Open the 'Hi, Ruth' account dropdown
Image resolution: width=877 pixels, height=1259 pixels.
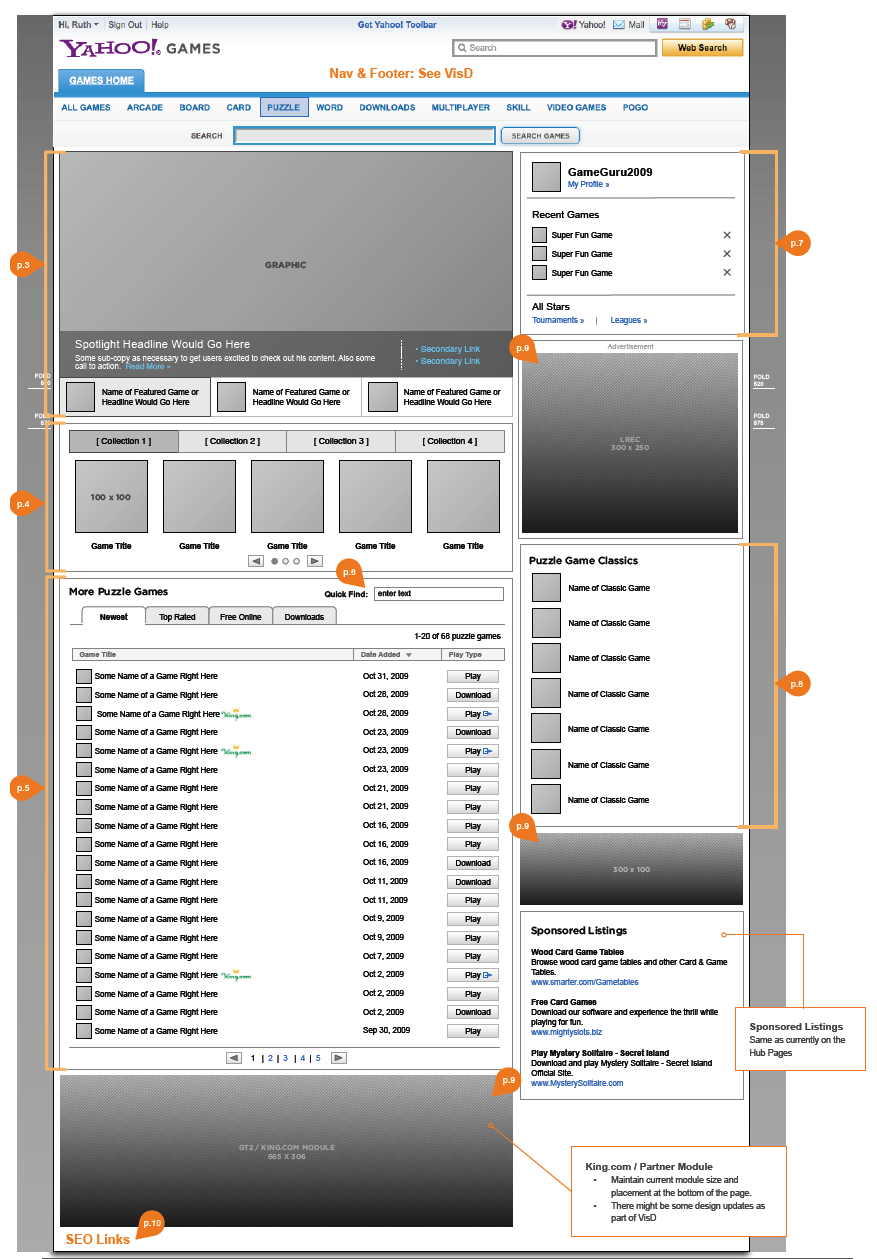[79, 24]
